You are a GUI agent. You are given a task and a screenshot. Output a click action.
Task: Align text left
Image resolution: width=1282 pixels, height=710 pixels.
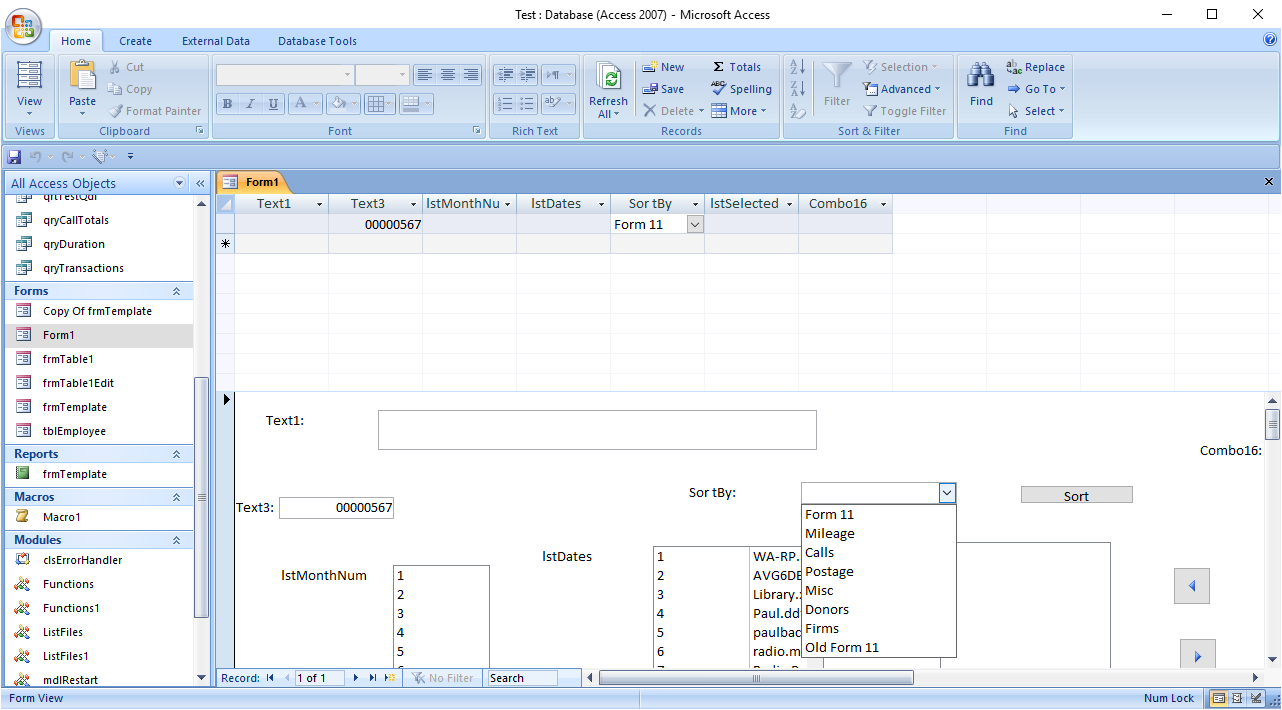coord(425,75)
